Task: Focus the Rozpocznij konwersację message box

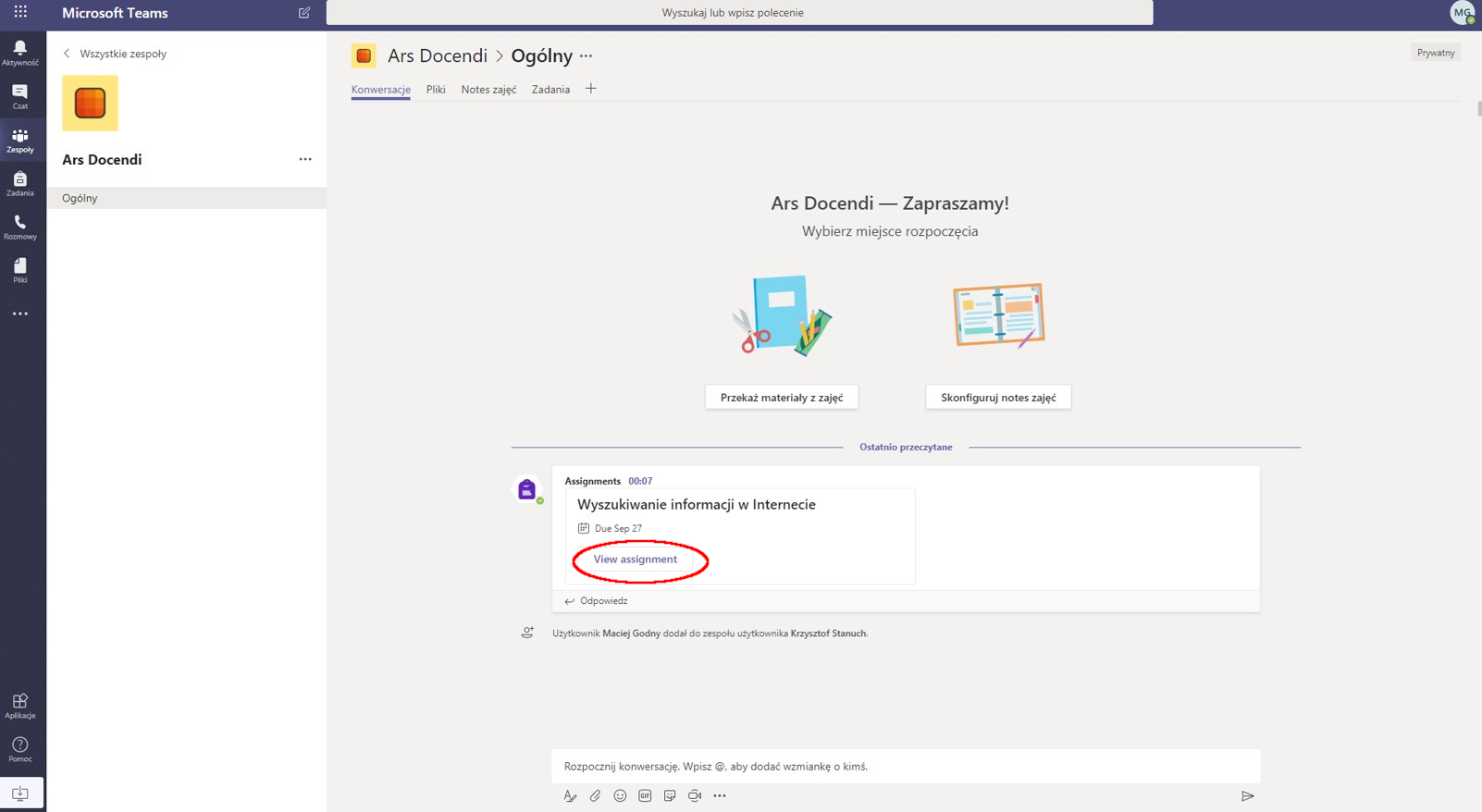Action: (906, 767)
